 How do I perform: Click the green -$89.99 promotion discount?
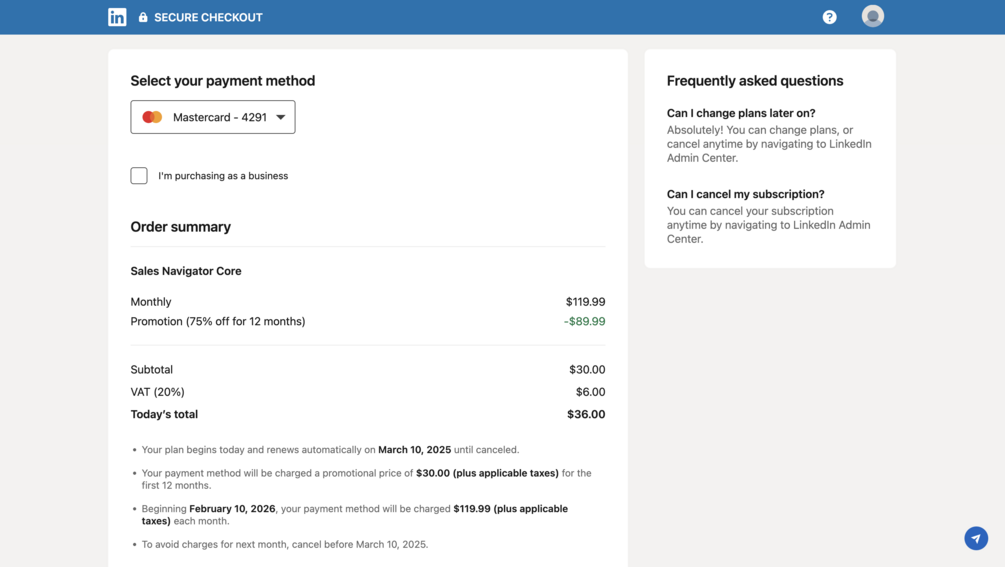coord(584,321)
